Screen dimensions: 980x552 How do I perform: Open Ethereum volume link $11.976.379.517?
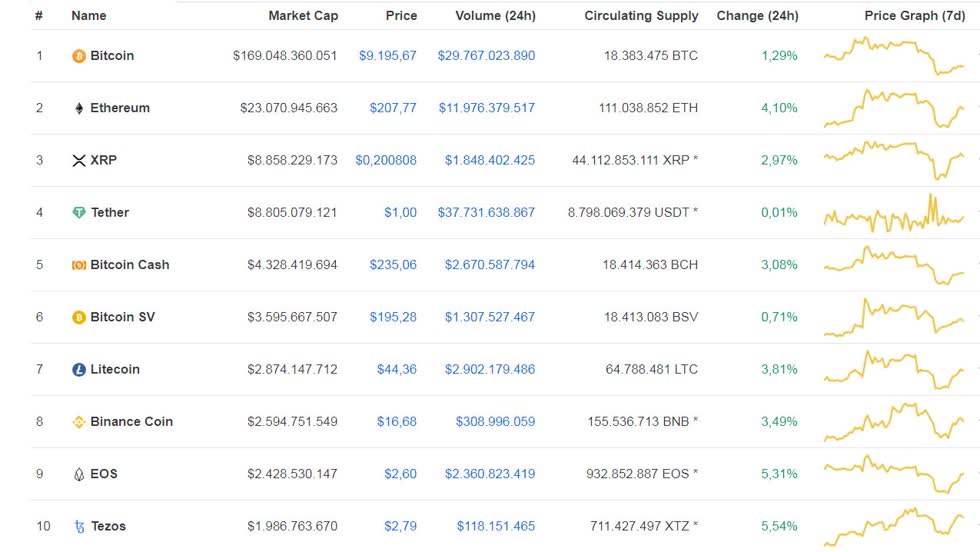[x=486, y=108]
